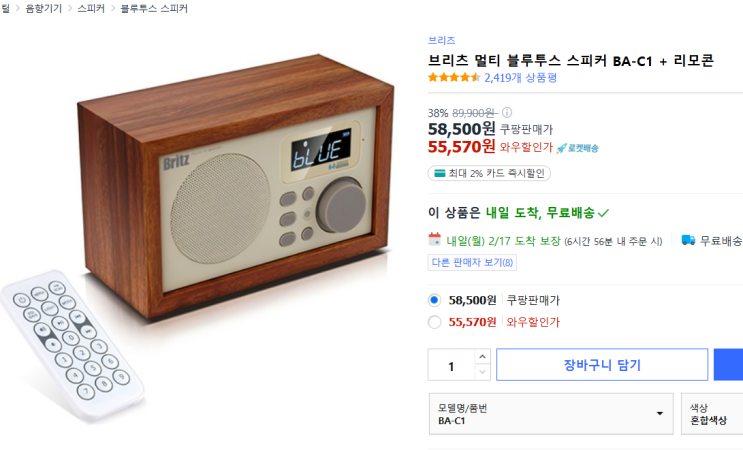Viewport: 743px width, 450px height.
Task: Decrease quantity with the down arrow
Action: (482, 372)
